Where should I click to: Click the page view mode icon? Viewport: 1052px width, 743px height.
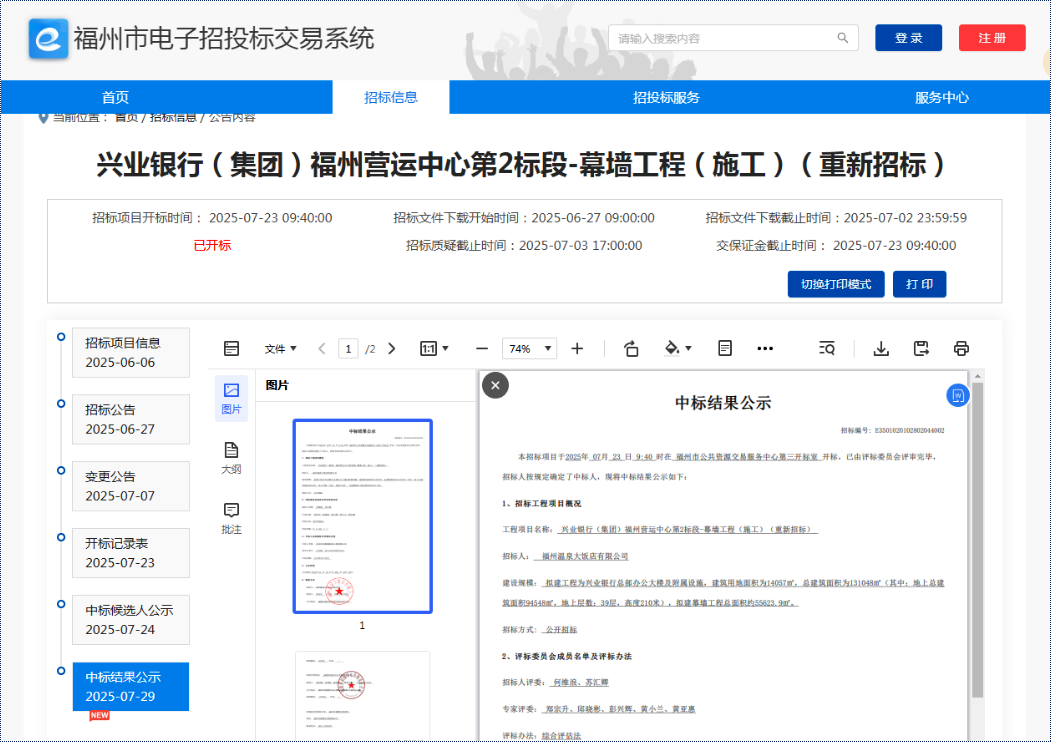click(725, 348)
